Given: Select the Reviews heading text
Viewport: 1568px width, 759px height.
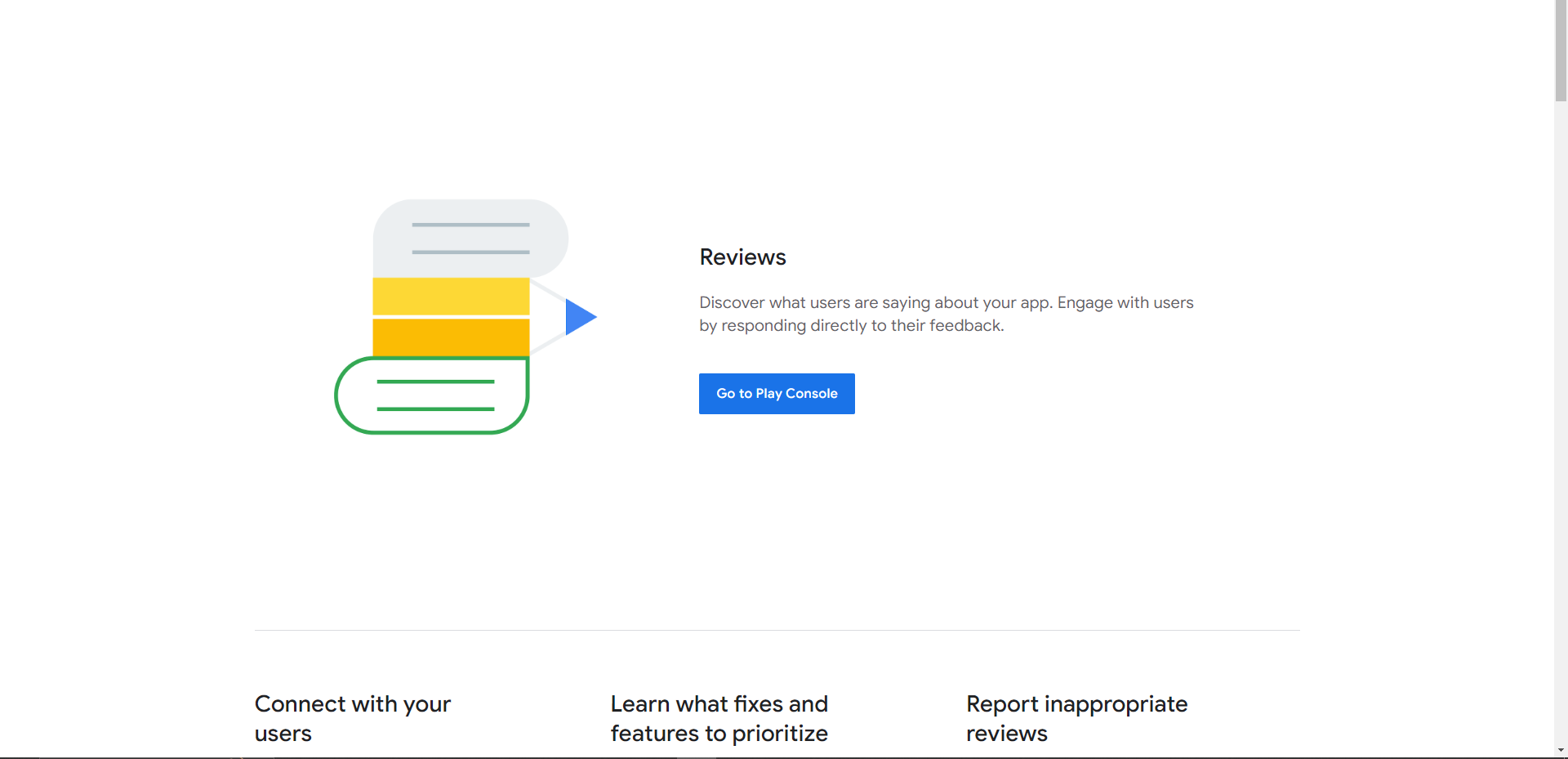Looking at the screenshot, I should 742,257.
